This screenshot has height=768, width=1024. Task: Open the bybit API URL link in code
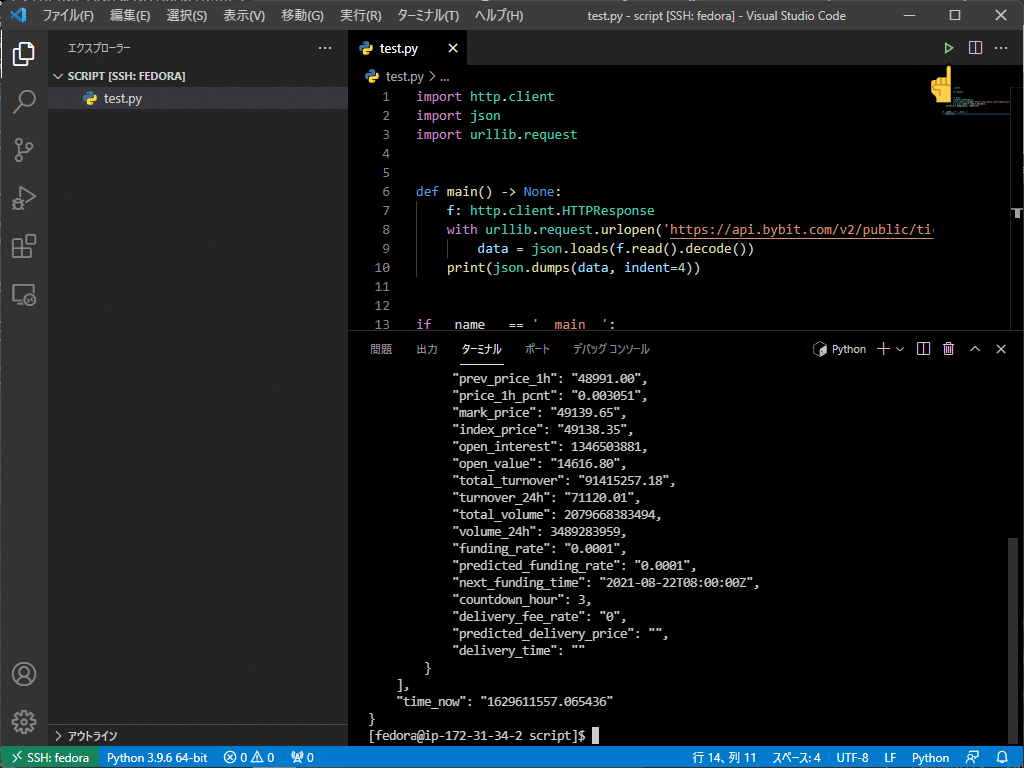[801, 230]
